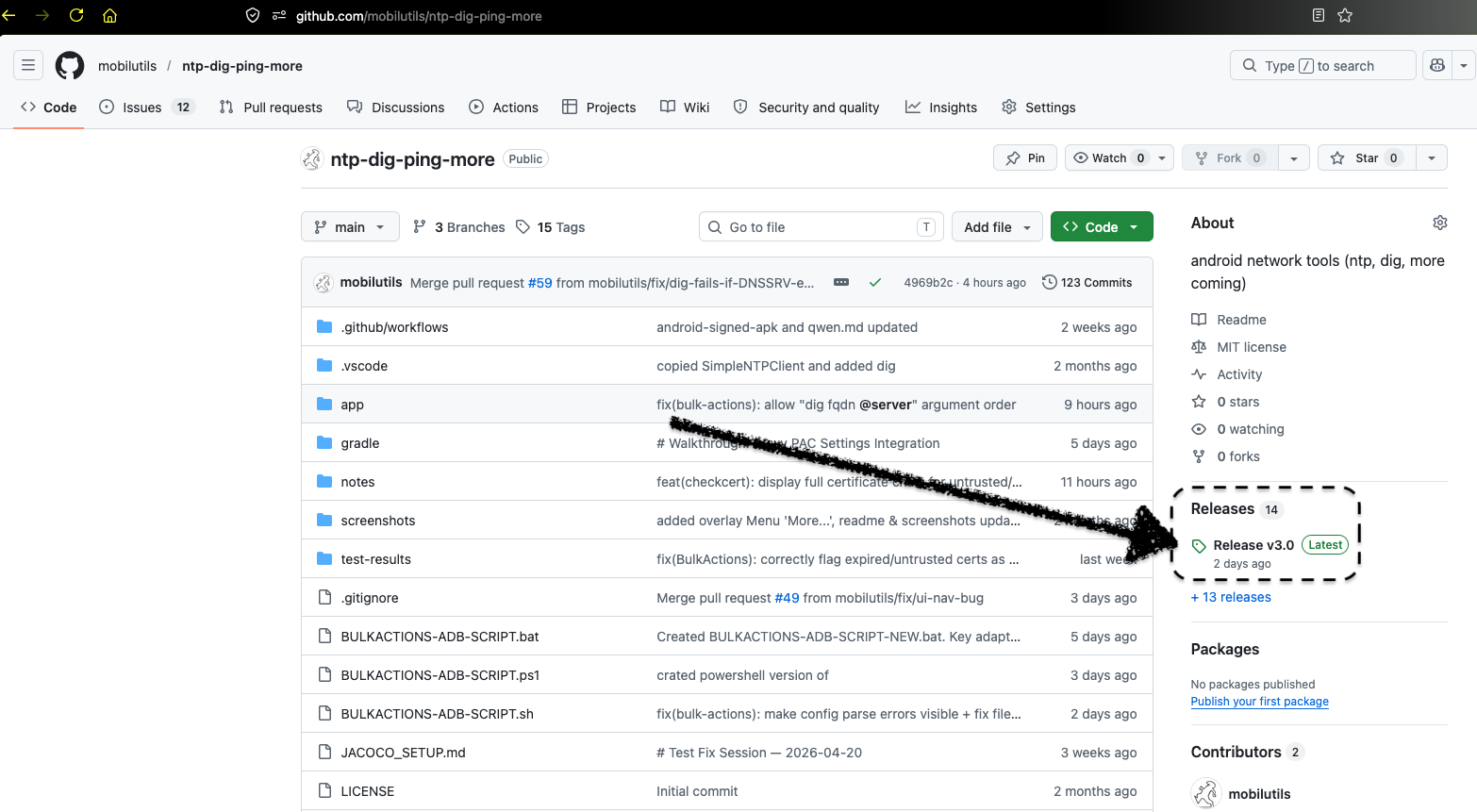
Task: Open the Wiki tab
Action: [x=685, y=108]
